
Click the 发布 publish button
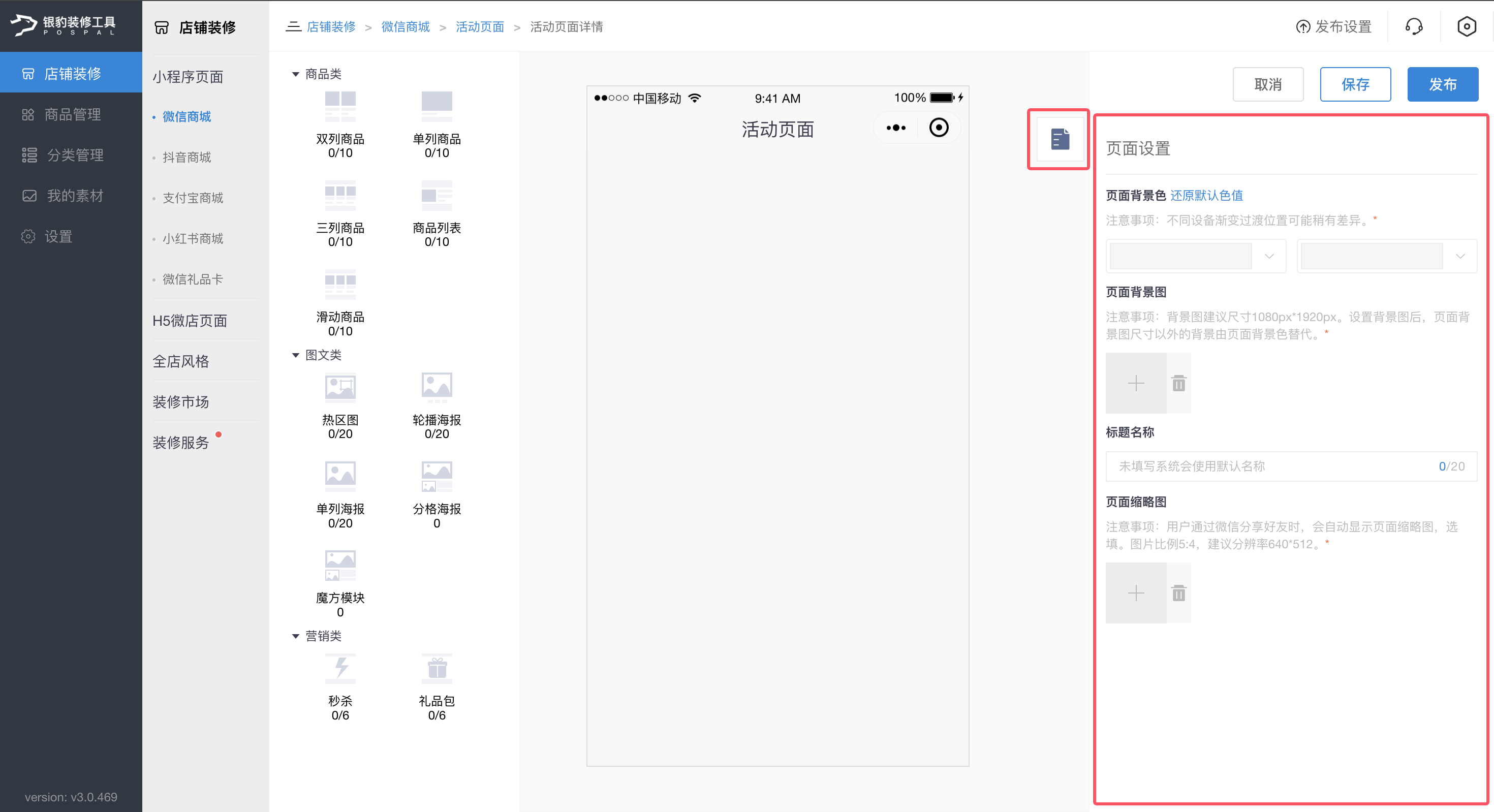[x=1442, y=84]
